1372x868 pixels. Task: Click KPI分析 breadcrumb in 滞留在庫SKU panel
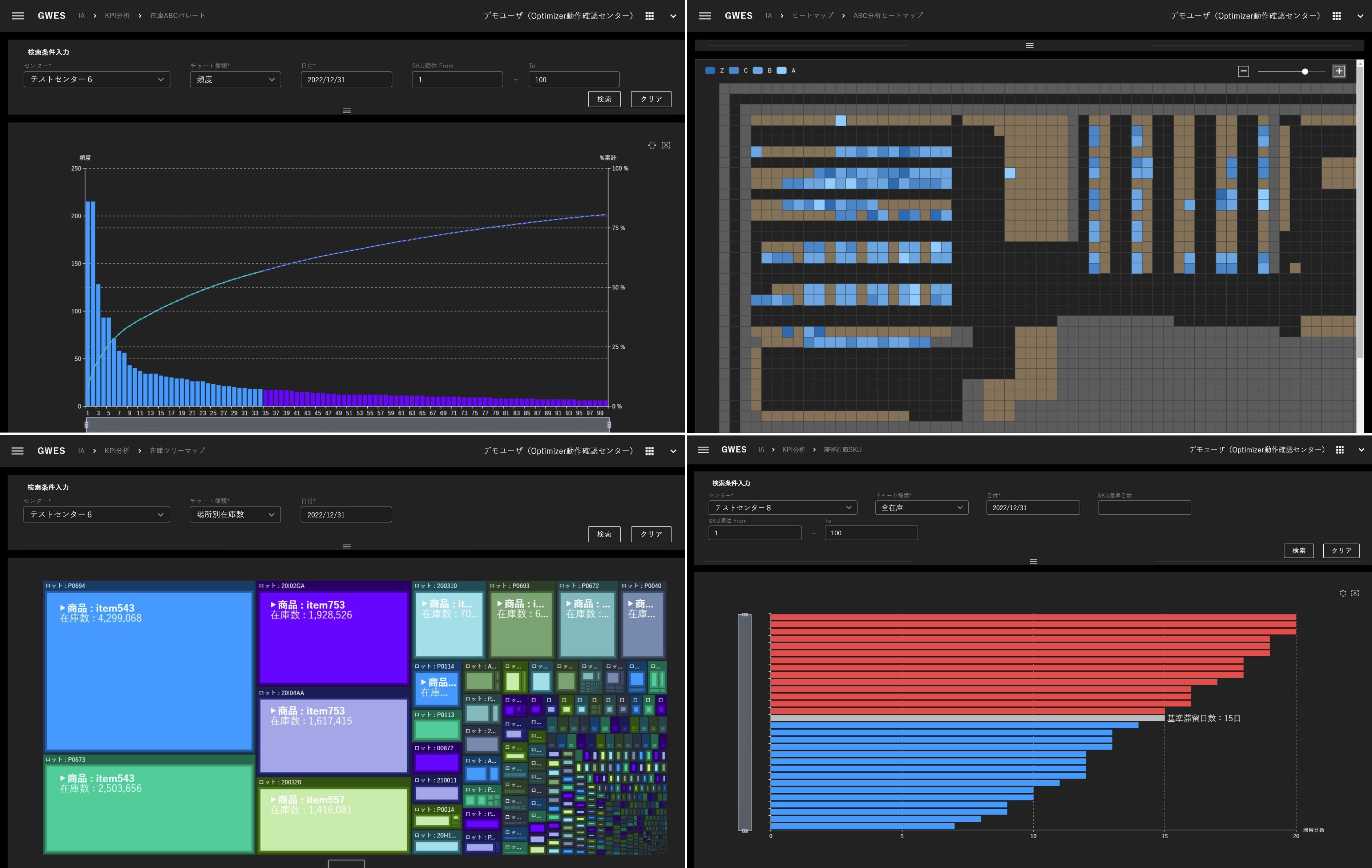coord(793,450)
